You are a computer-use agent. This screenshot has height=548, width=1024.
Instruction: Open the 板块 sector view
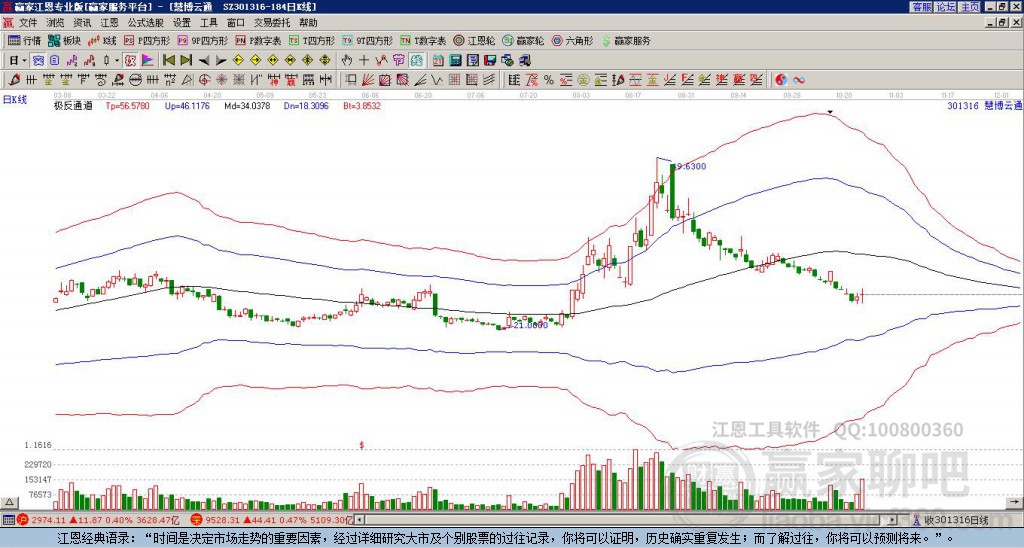[x=65, y=40]
